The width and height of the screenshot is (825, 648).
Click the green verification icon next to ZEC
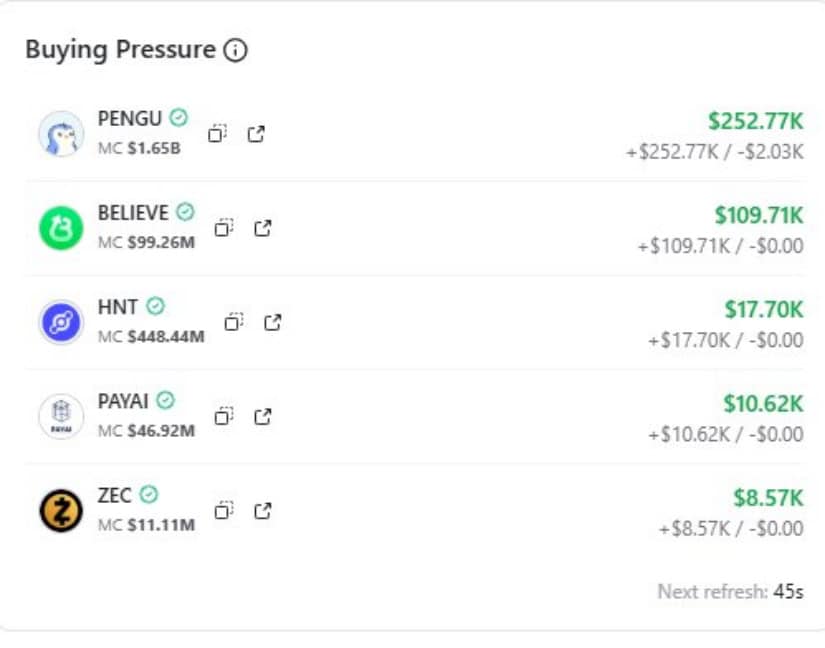150,495
